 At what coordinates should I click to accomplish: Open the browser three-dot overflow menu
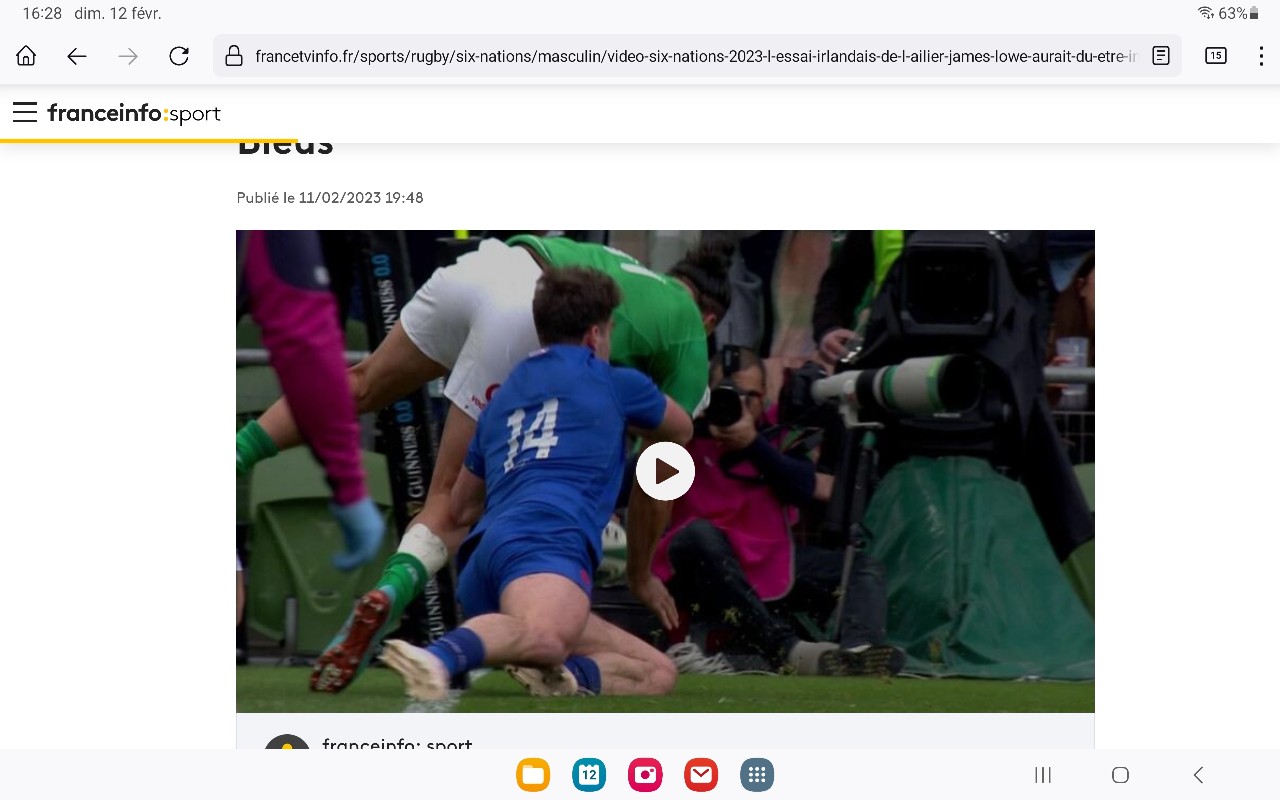pos(1261,56)
